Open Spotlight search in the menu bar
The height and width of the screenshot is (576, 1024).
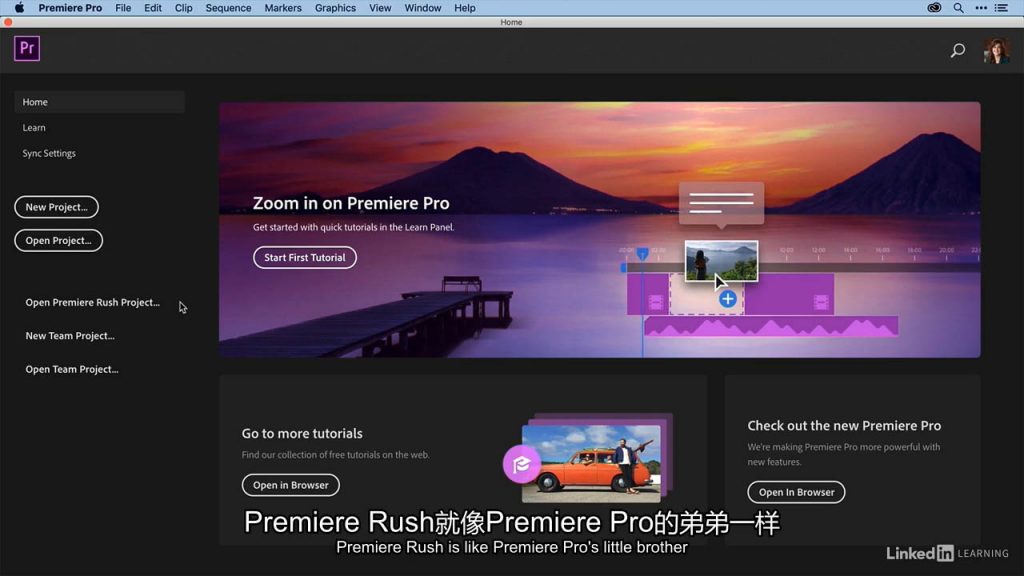(x=958, y=8)
